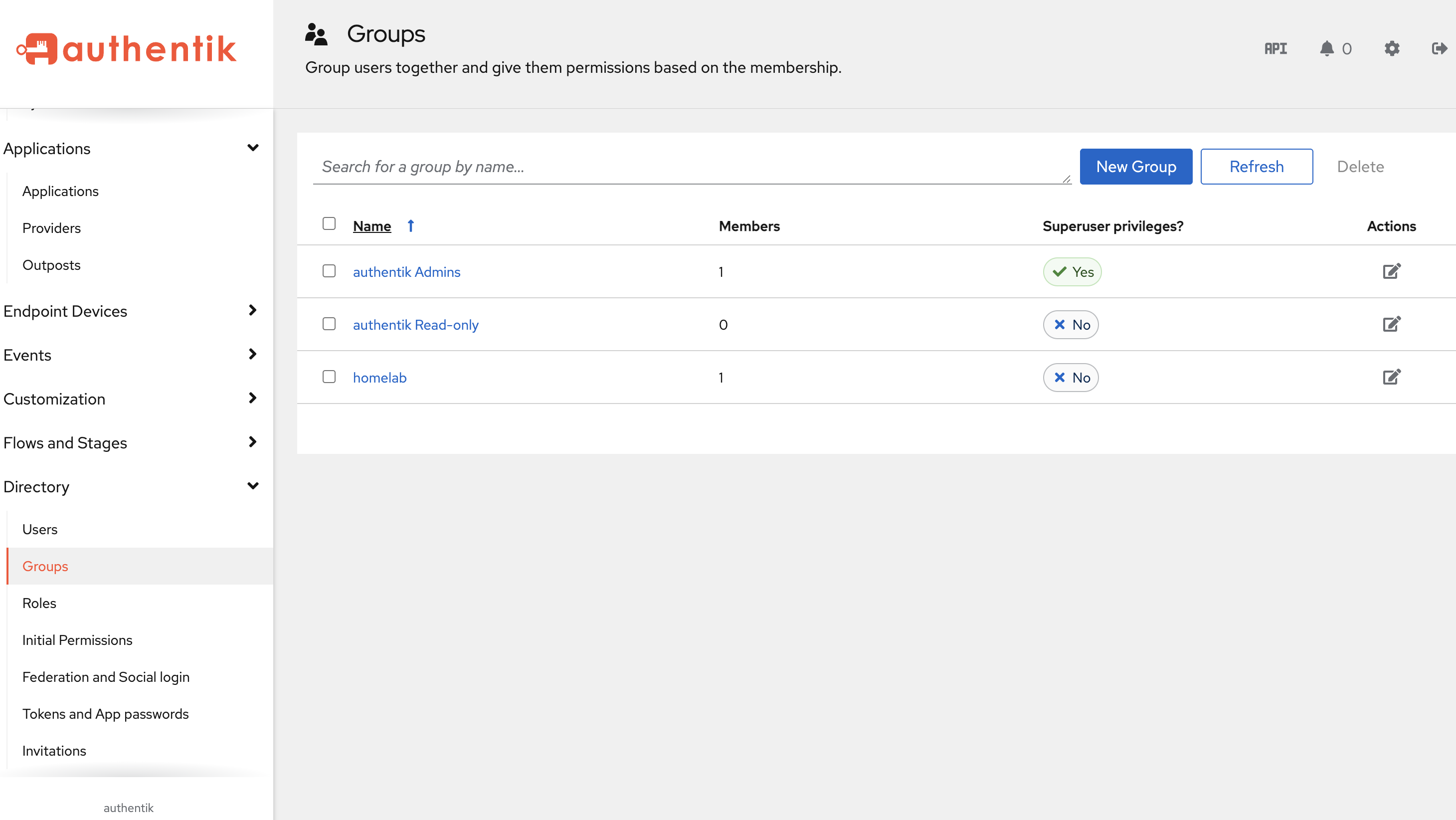The image size is (1456, 820).
Task: Open Applications submenu item
Action: 60,191
